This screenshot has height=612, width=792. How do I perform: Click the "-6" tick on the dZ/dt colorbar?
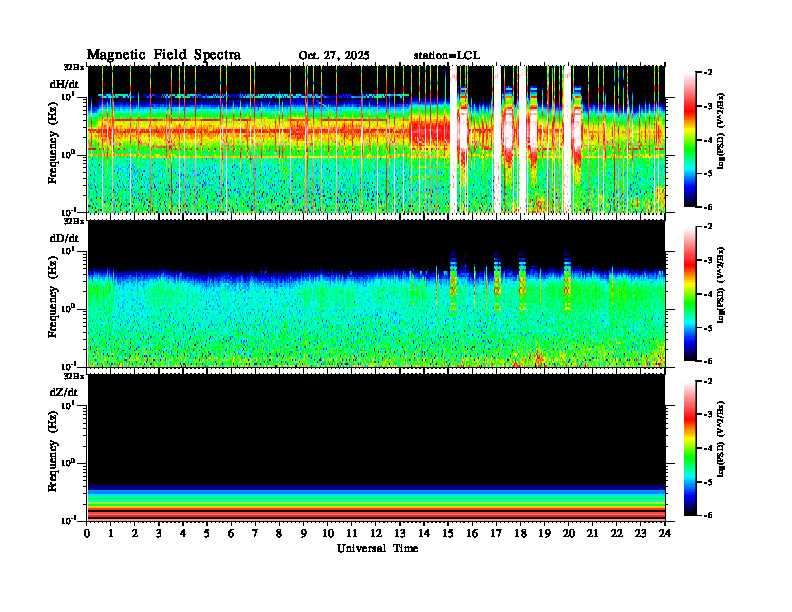(708, 515)
